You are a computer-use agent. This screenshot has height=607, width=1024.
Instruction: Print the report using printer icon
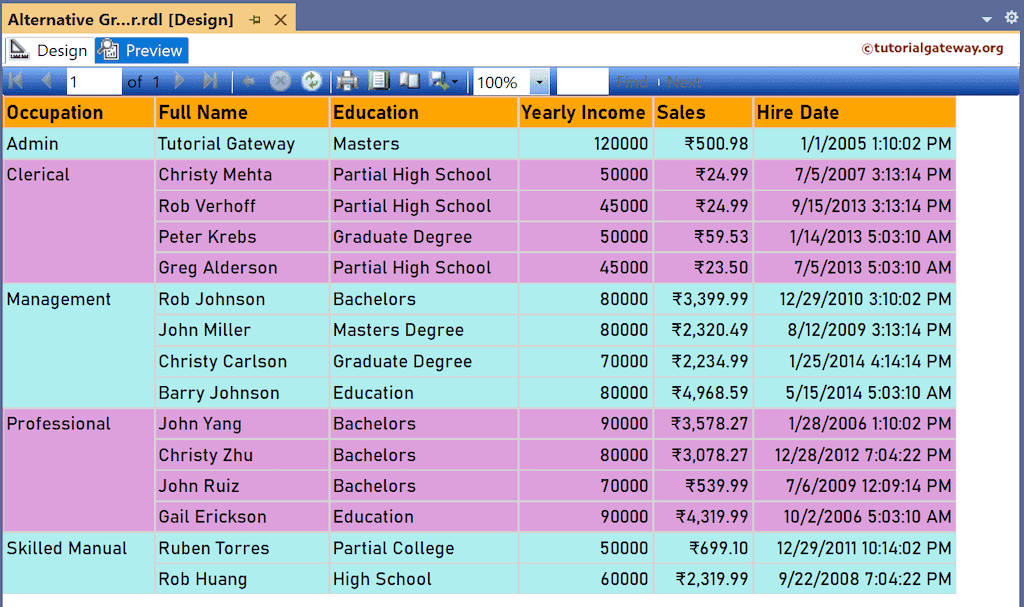[347, 82]
